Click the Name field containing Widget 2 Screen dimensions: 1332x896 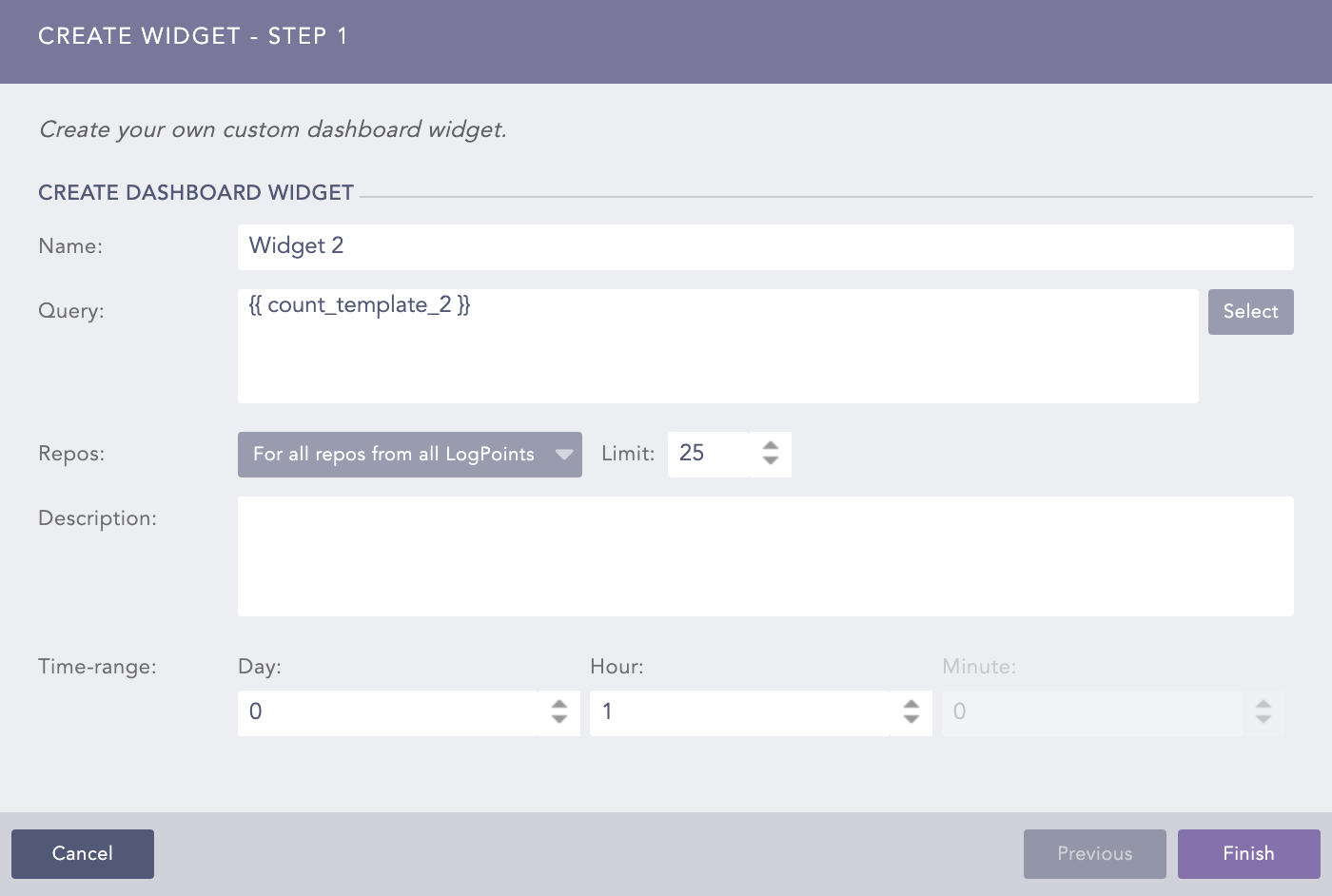(765, 246)
